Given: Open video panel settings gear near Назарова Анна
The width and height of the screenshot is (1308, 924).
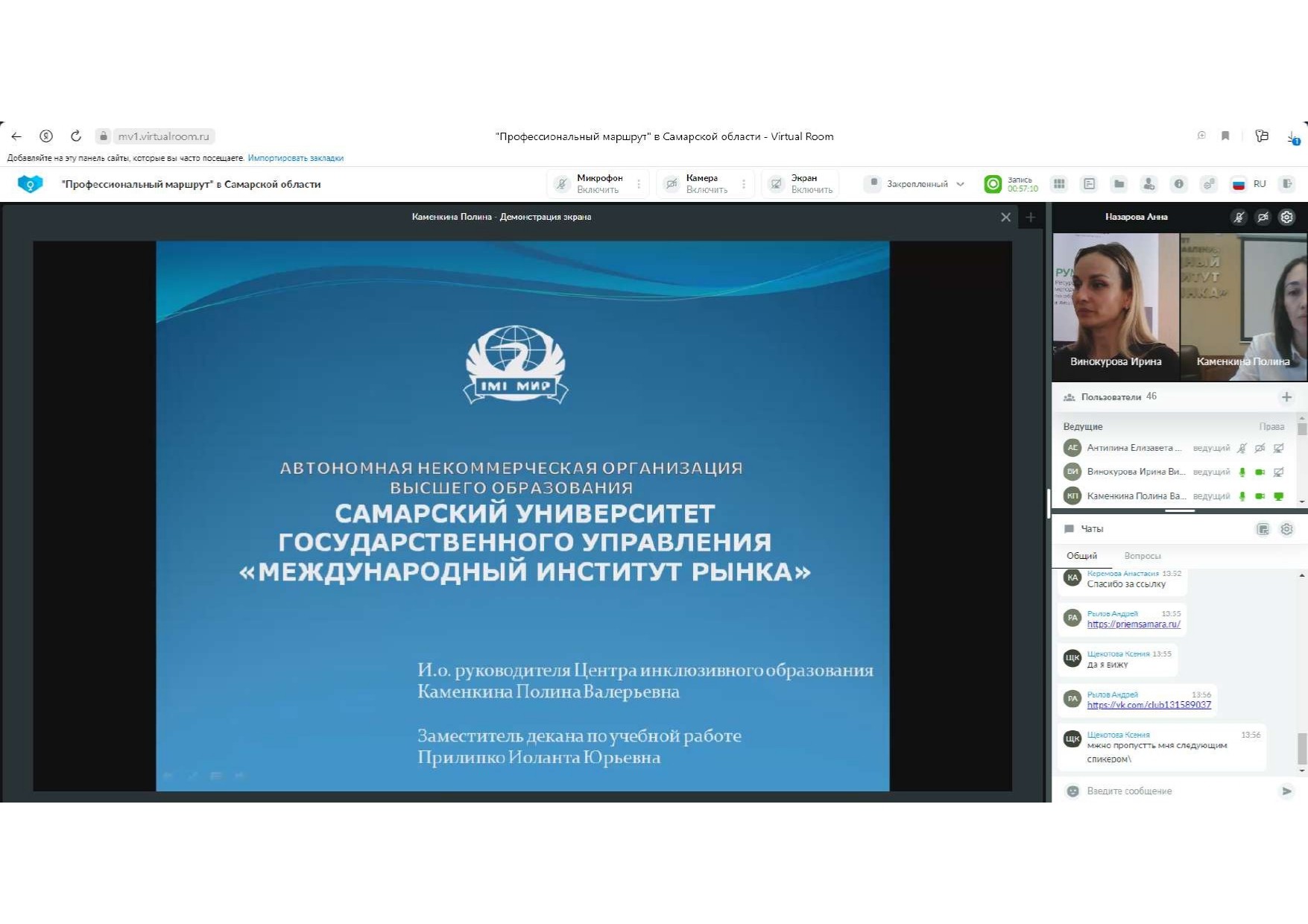Looking at the screenshot, I should [x=1286, y=218].
